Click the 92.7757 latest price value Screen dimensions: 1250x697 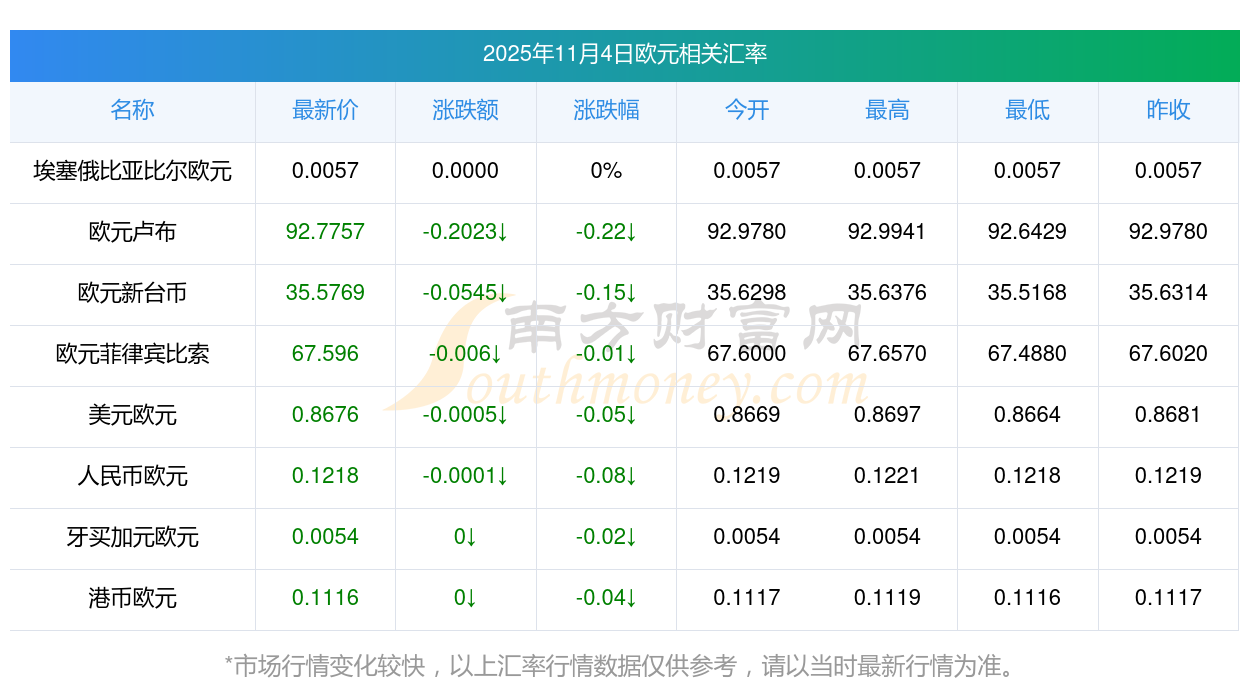pos(325,232)
